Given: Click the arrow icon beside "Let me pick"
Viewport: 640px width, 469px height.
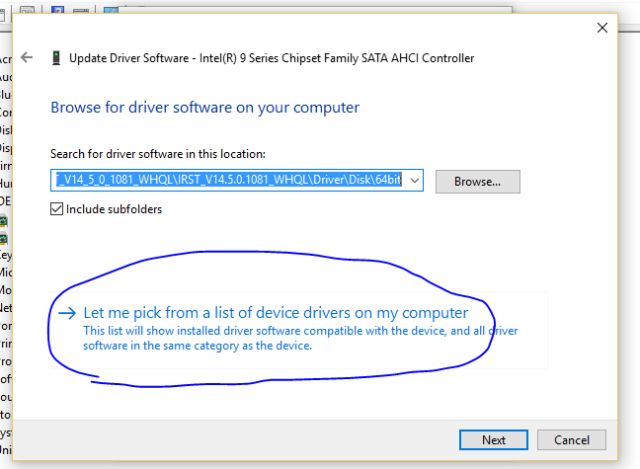Looking at the screenshot, I should pyautogui.click(x=67, y=313).
